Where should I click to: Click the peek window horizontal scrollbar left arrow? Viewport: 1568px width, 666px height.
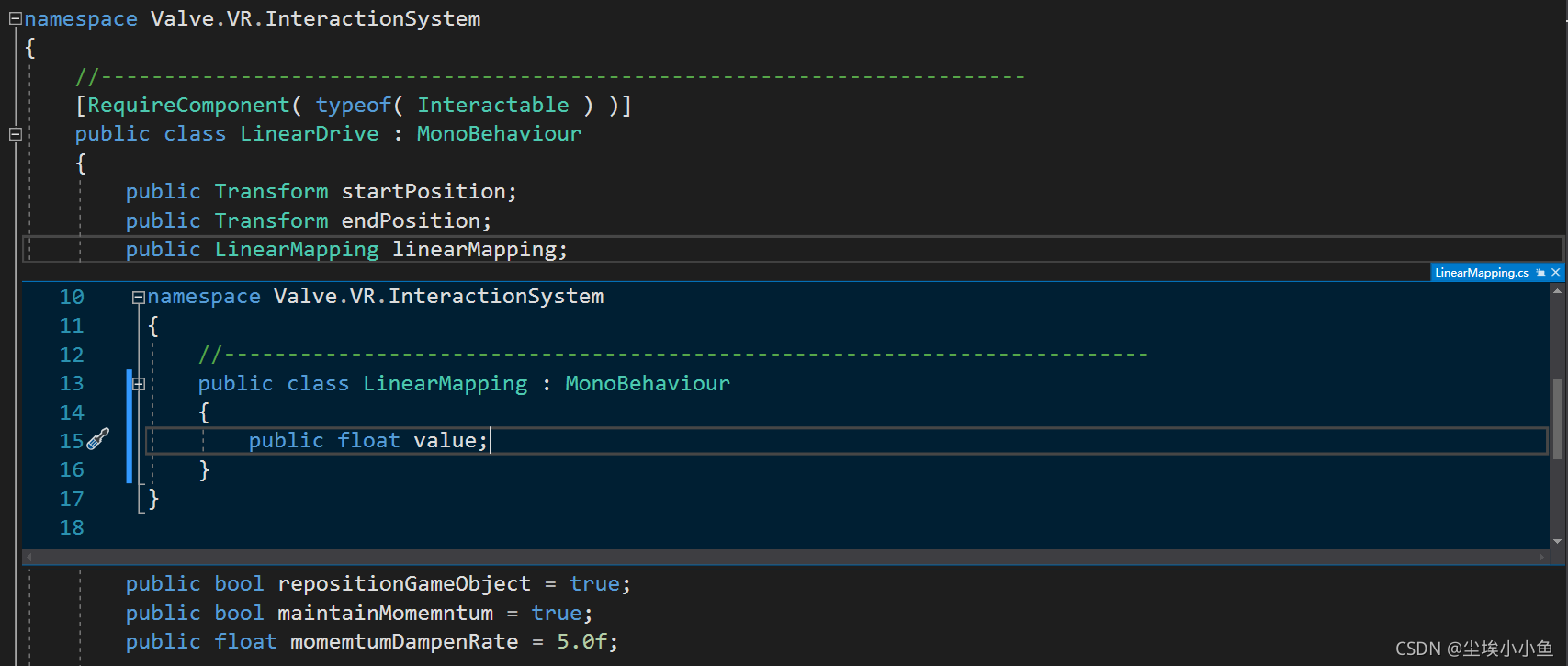pos(28,557)
